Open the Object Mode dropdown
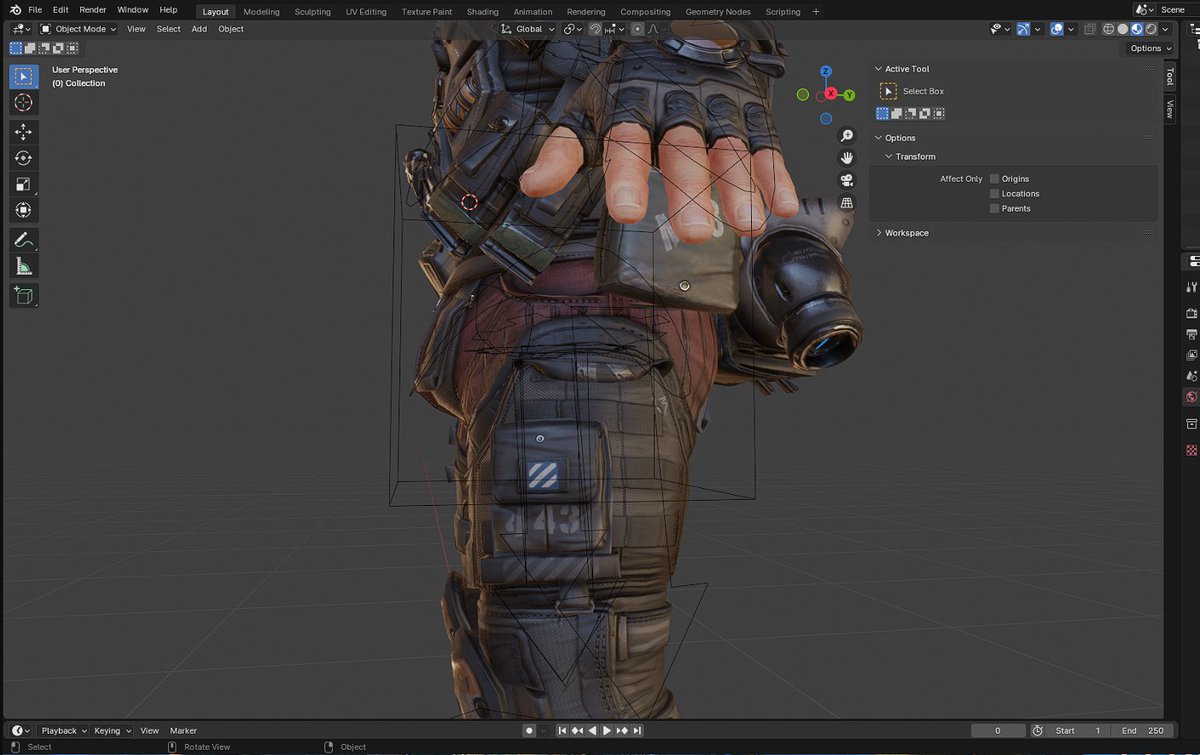The width and height of the screenshot is (1200, 755). (78, 29)
